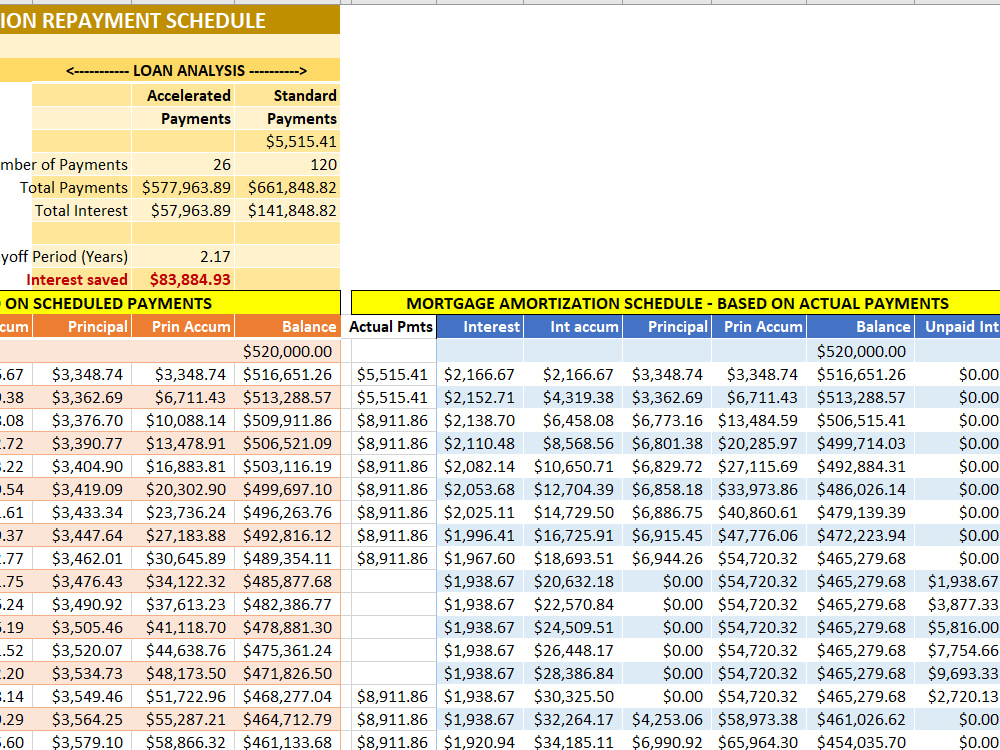The height and width of the screenshot is (750, 1000).
Task: Click the Int accum column header
Action: (x=573, y=327)
